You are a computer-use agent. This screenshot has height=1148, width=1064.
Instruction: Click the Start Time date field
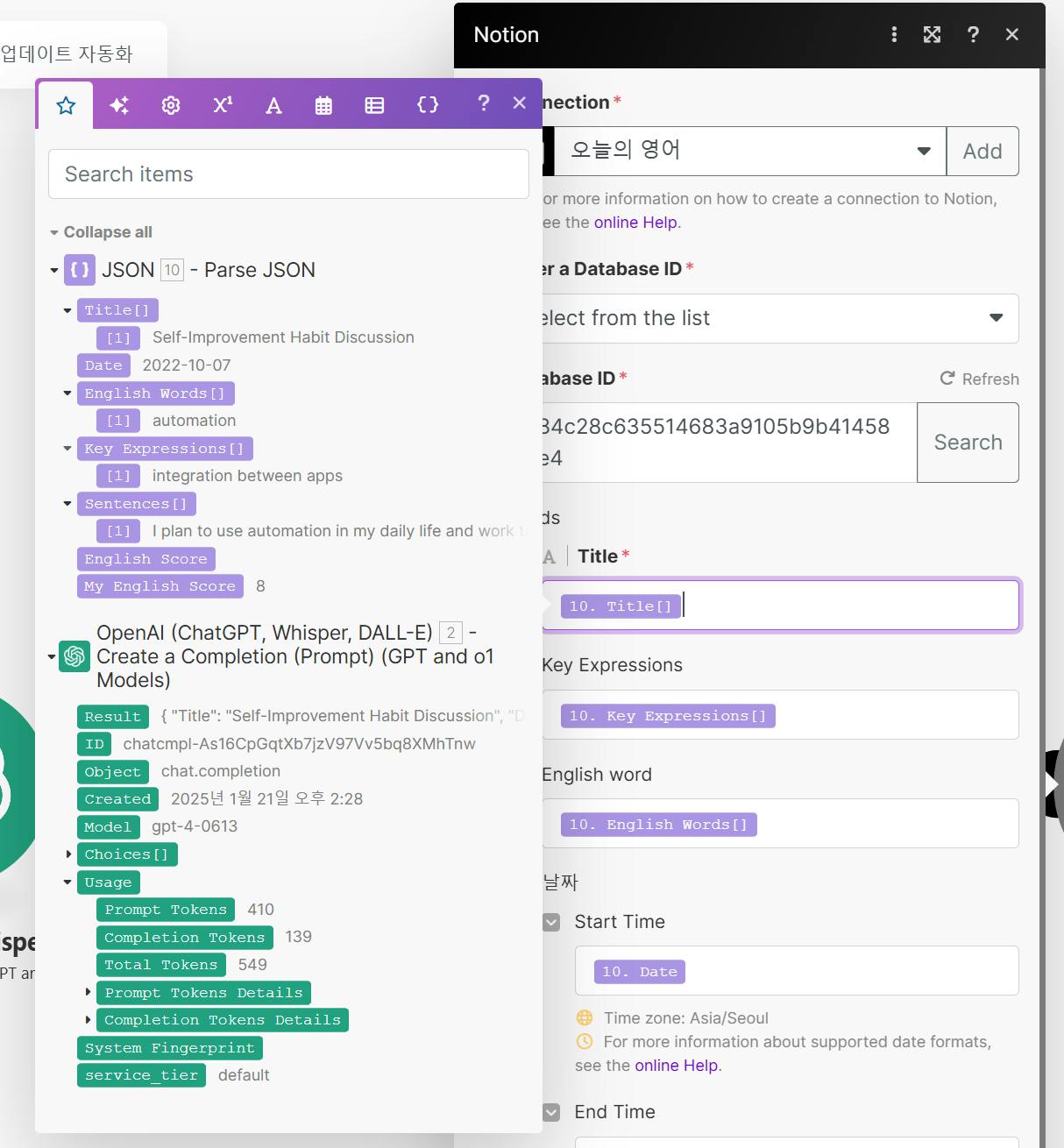point(797,971)
